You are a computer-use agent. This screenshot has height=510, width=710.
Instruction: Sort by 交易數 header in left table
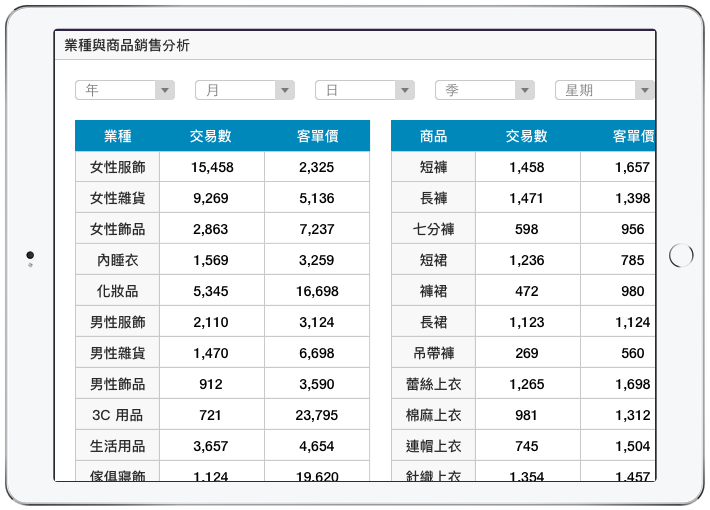point(212,136)
